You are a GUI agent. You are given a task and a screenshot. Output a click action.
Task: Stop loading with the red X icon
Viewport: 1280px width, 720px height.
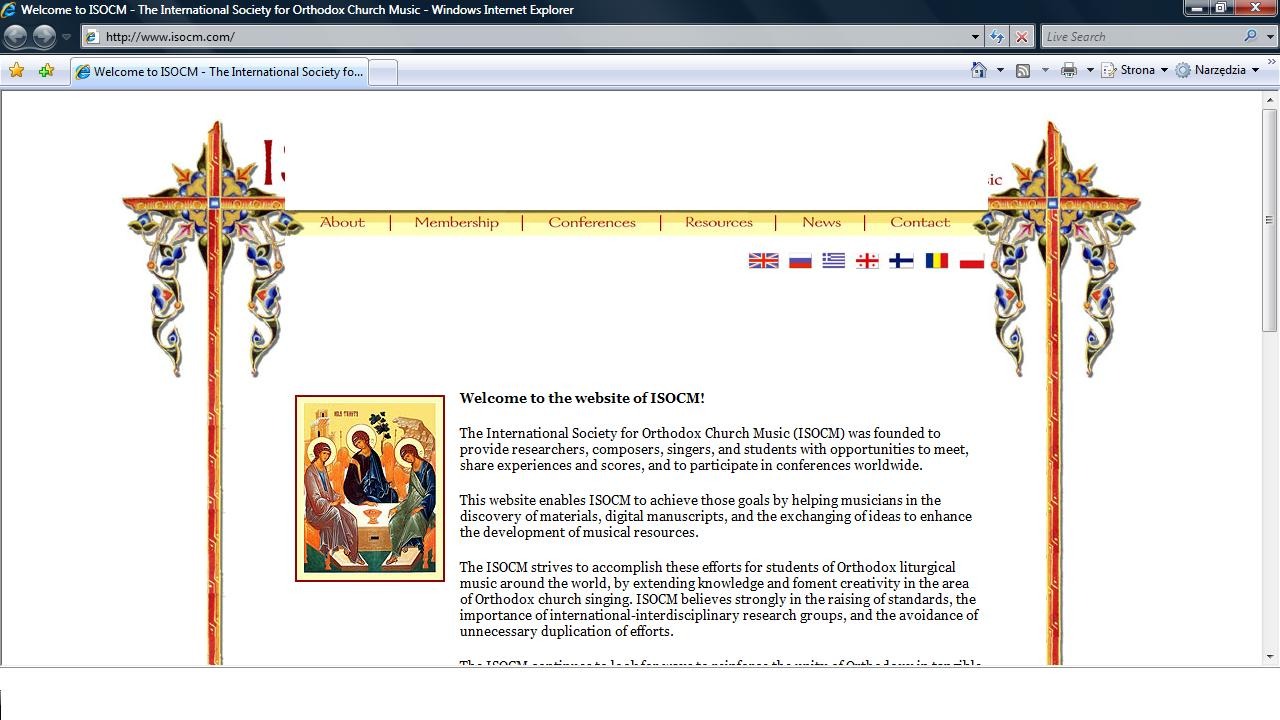1021,37
